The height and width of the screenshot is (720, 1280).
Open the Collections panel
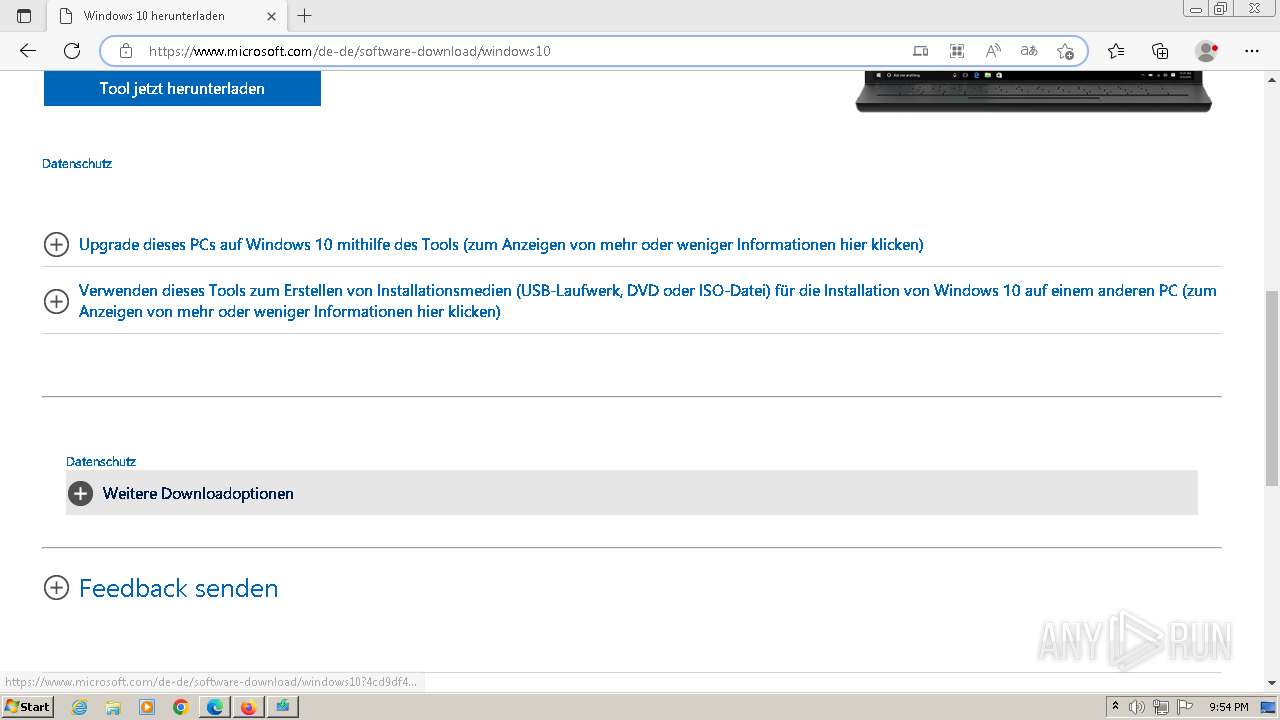[x=1160, y=51]
